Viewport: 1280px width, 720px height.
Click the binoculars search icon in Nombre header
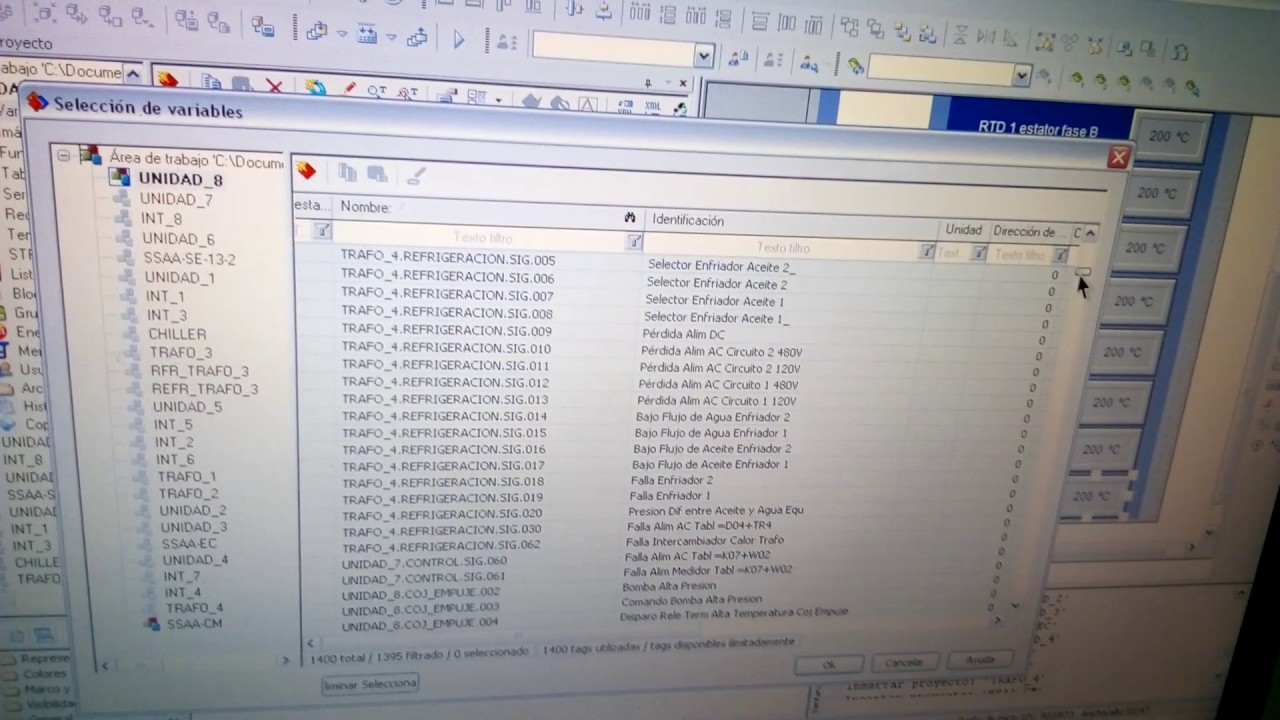pyautogui.click(x=630, y=217)
